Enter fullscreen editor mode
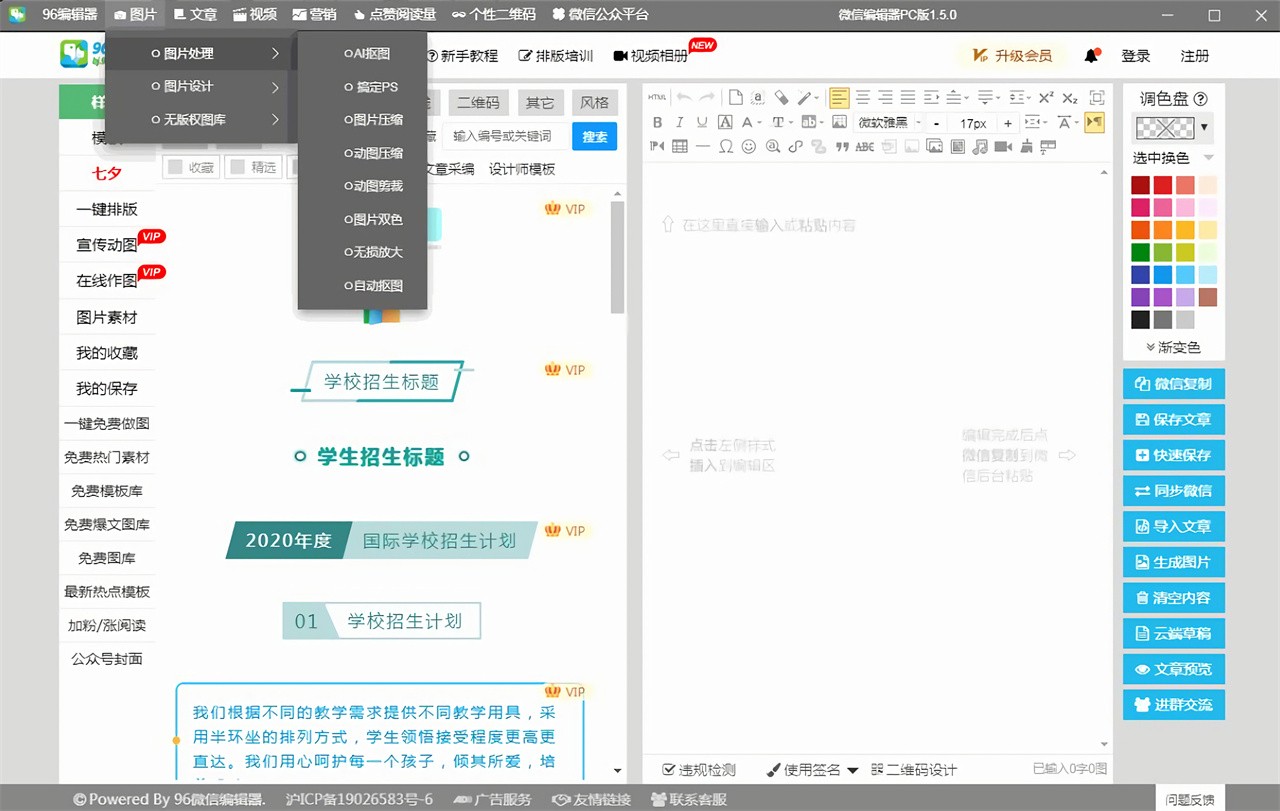1280x811 pixels. click(x=1097, y=98)
